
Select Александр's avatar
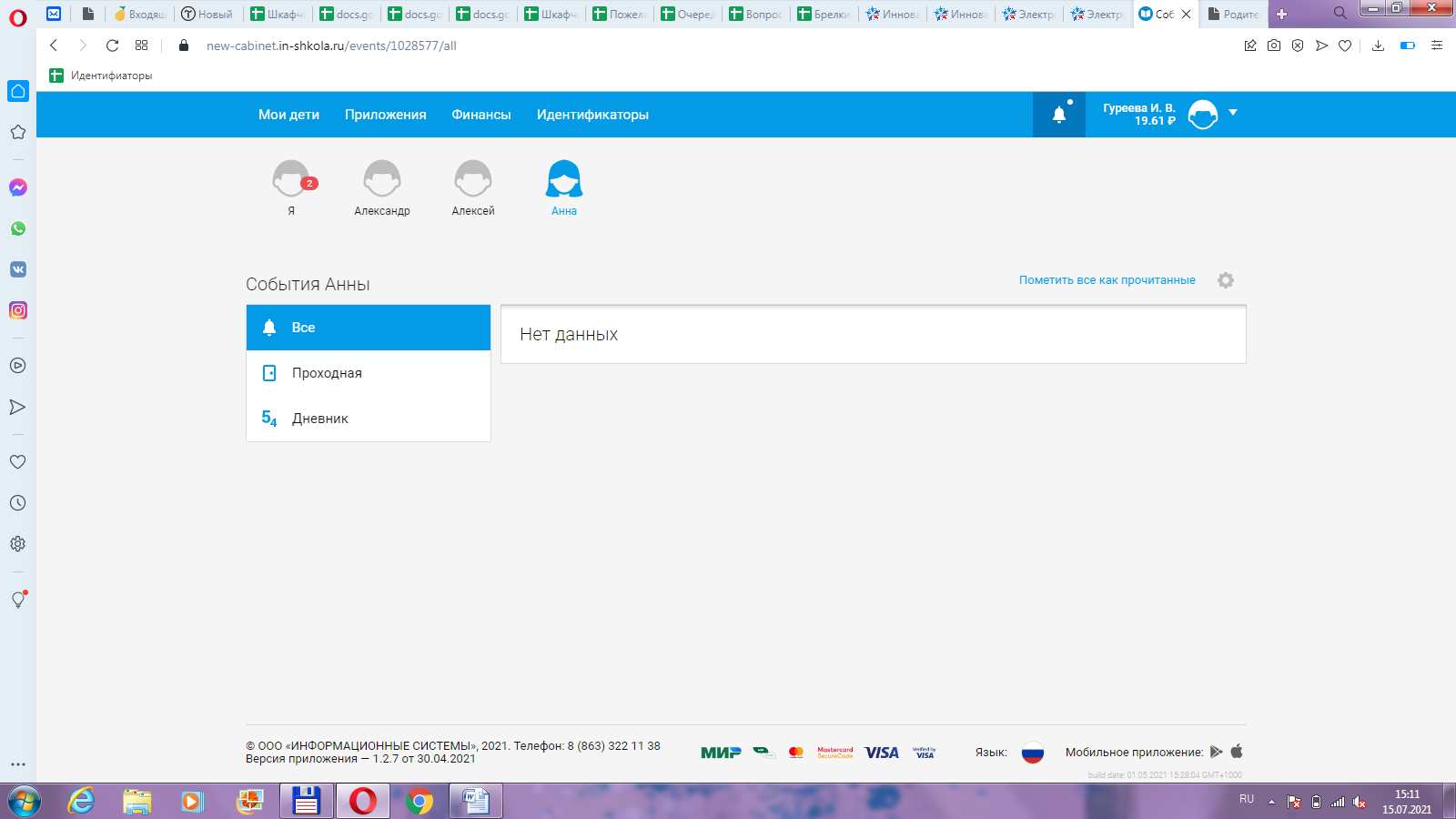coord(382,178)
